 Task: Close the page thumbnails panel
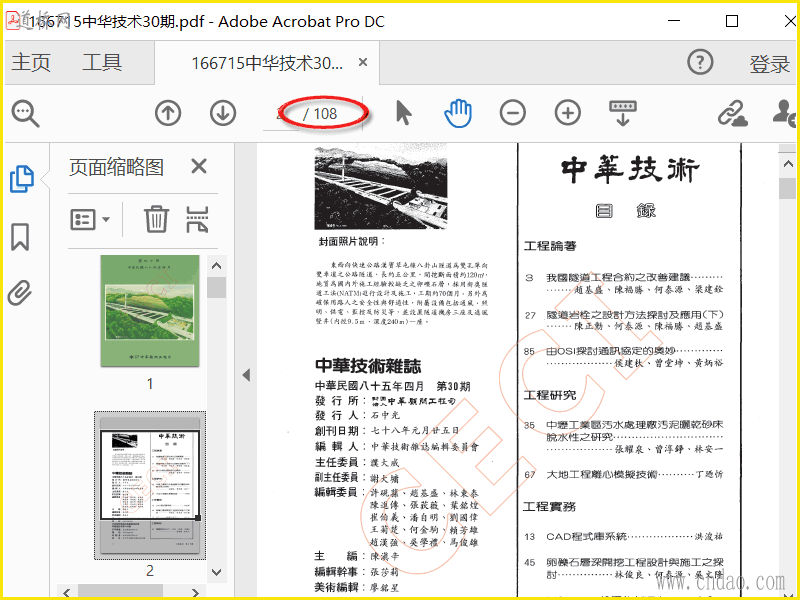pyautogui.click(x=199, y=166)
